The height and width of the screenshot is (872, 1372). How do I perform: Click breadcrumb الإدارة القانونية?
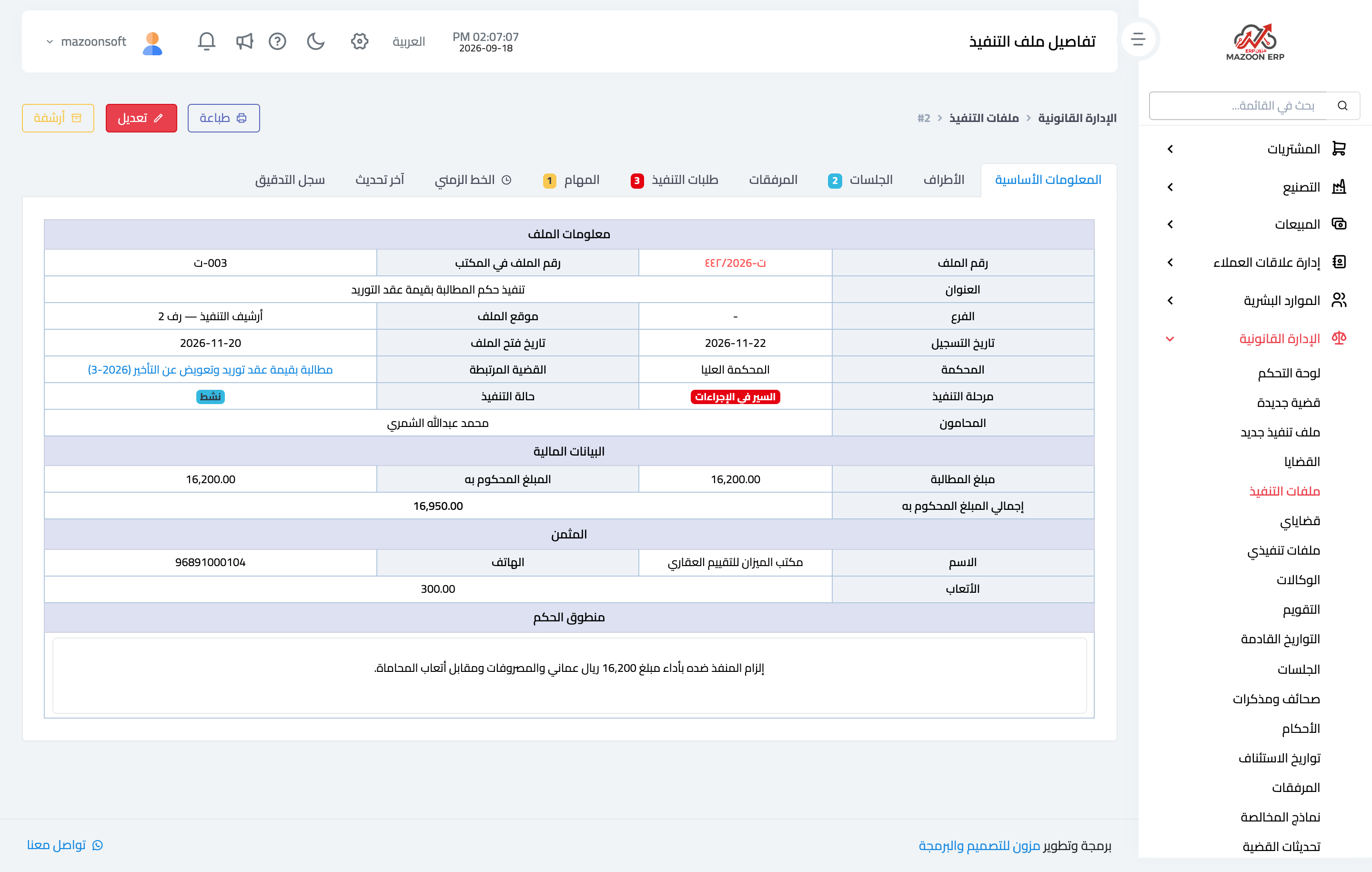click(x=1077, y=118)
